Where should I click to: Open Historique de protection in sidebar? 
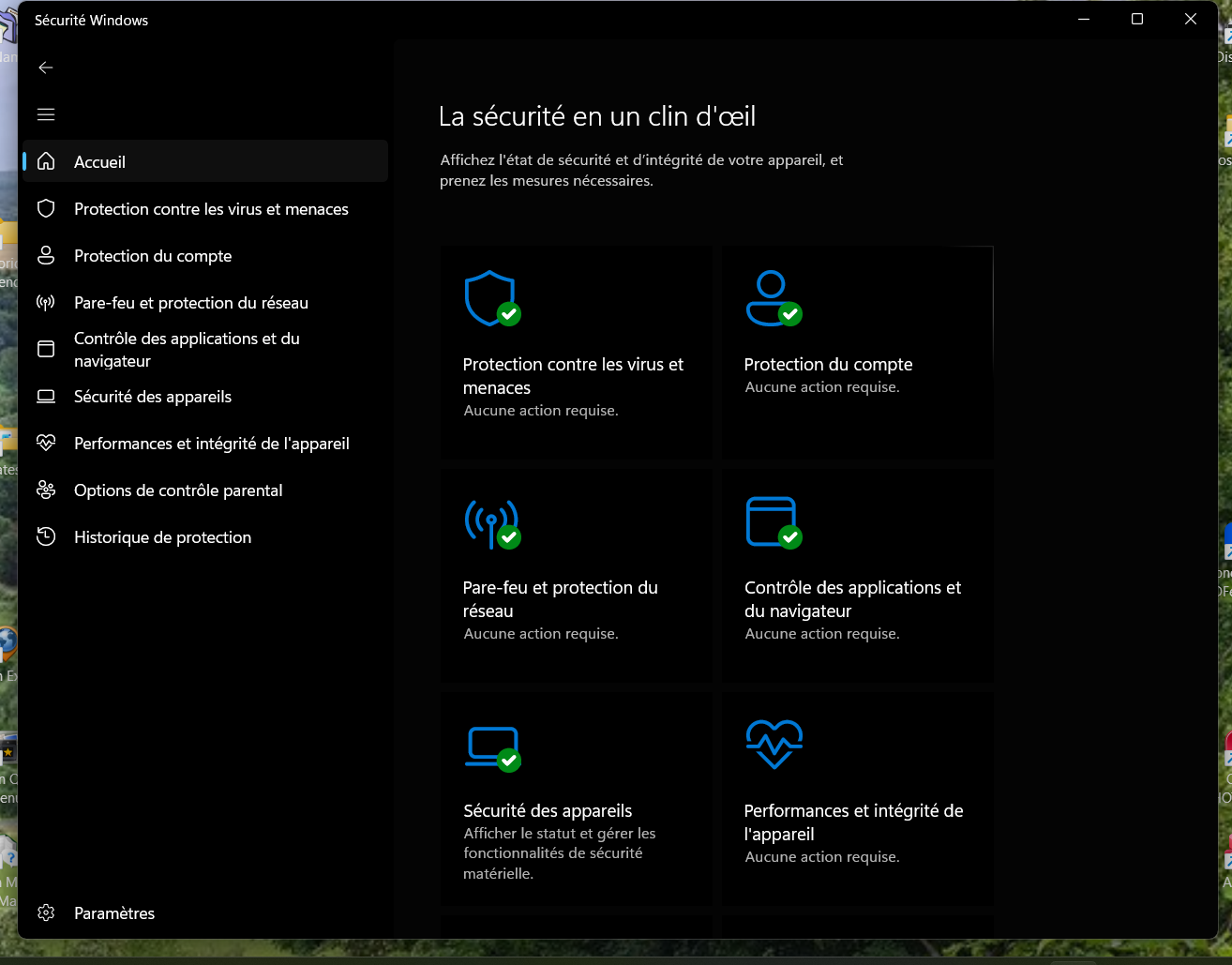click(x=205, y=536)
